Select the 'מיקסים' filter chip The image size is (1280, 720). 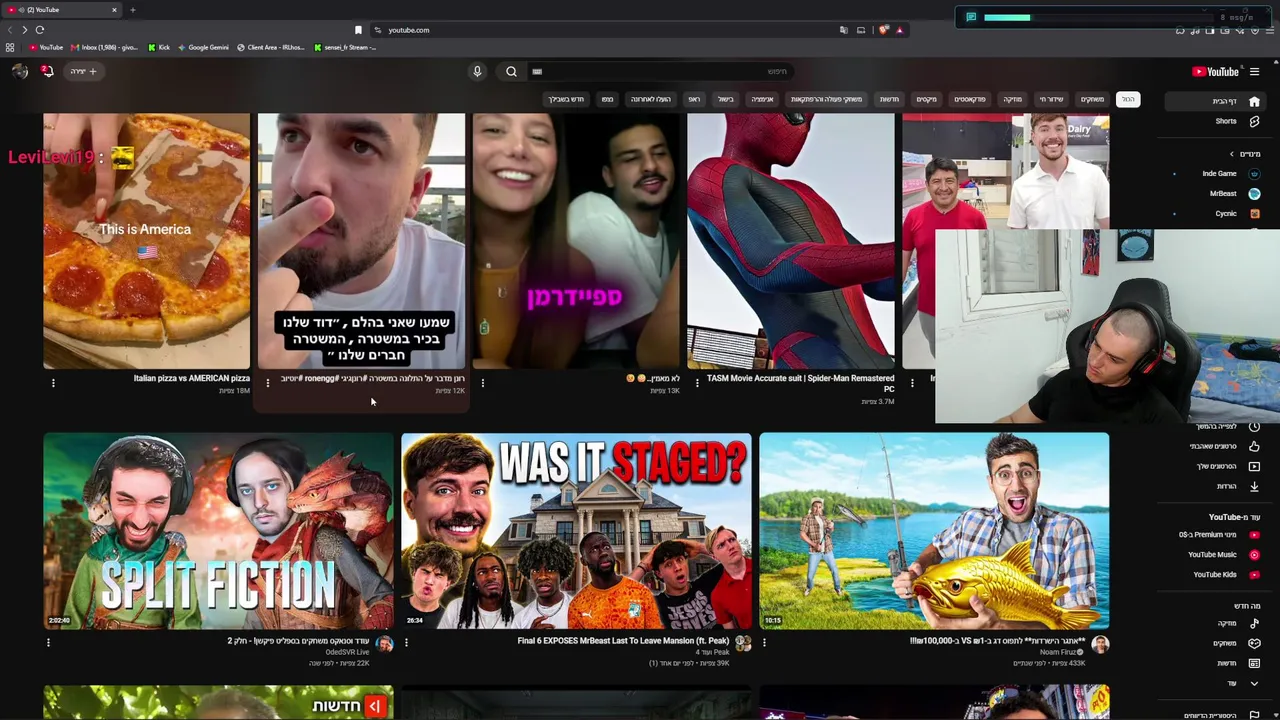pyautogui.click(x=926, y=99)
